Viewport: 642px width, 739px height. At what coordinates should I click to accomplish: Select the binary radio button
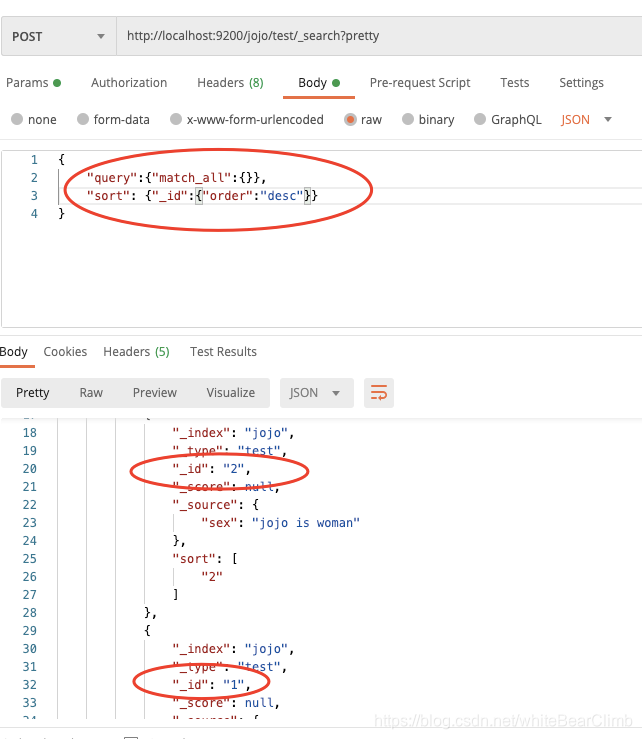pyautogui.click(x=408, y=119)
